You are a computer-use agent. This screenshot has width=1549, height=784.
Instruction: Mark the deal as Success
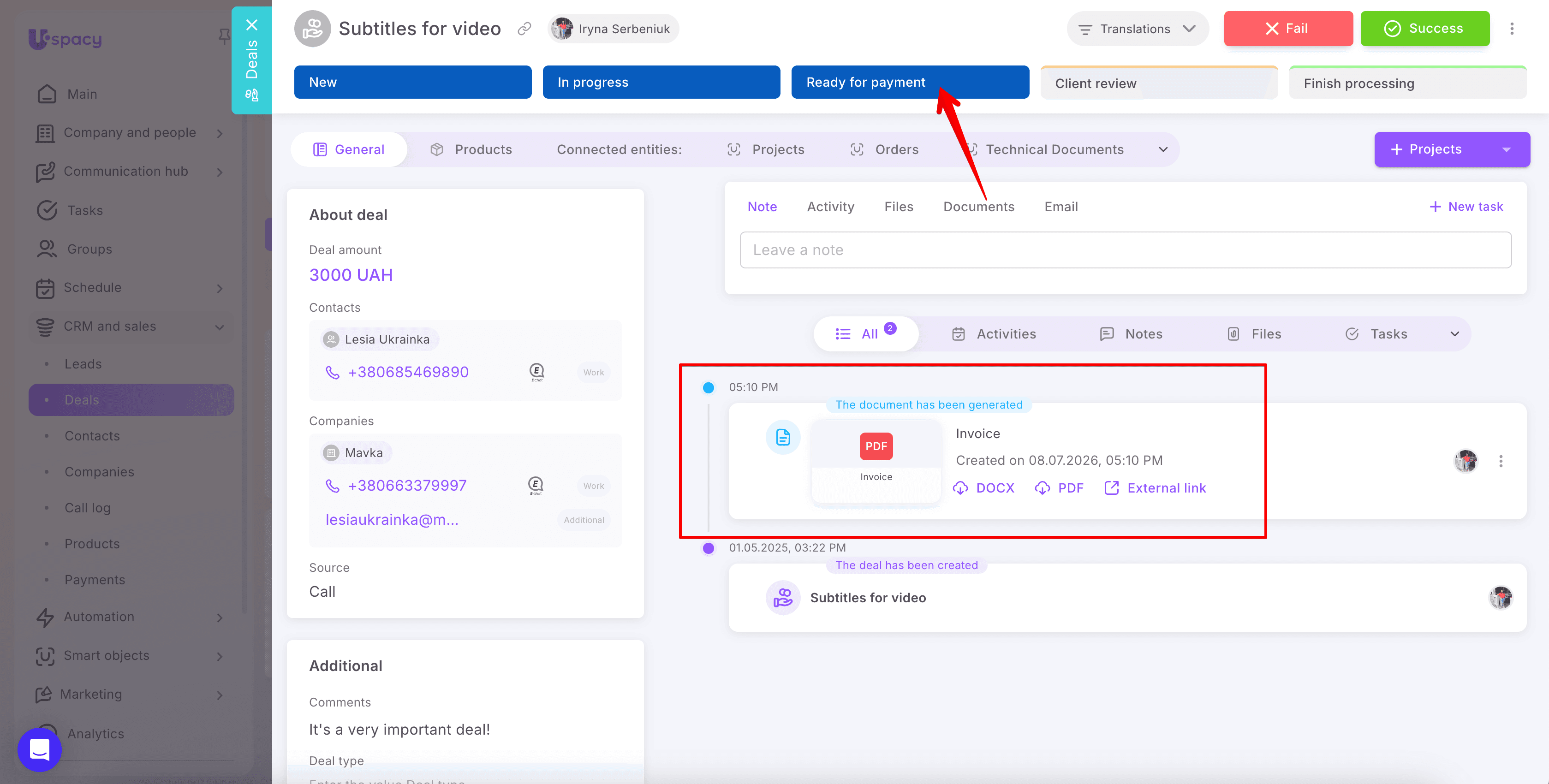coord(1424,29)
